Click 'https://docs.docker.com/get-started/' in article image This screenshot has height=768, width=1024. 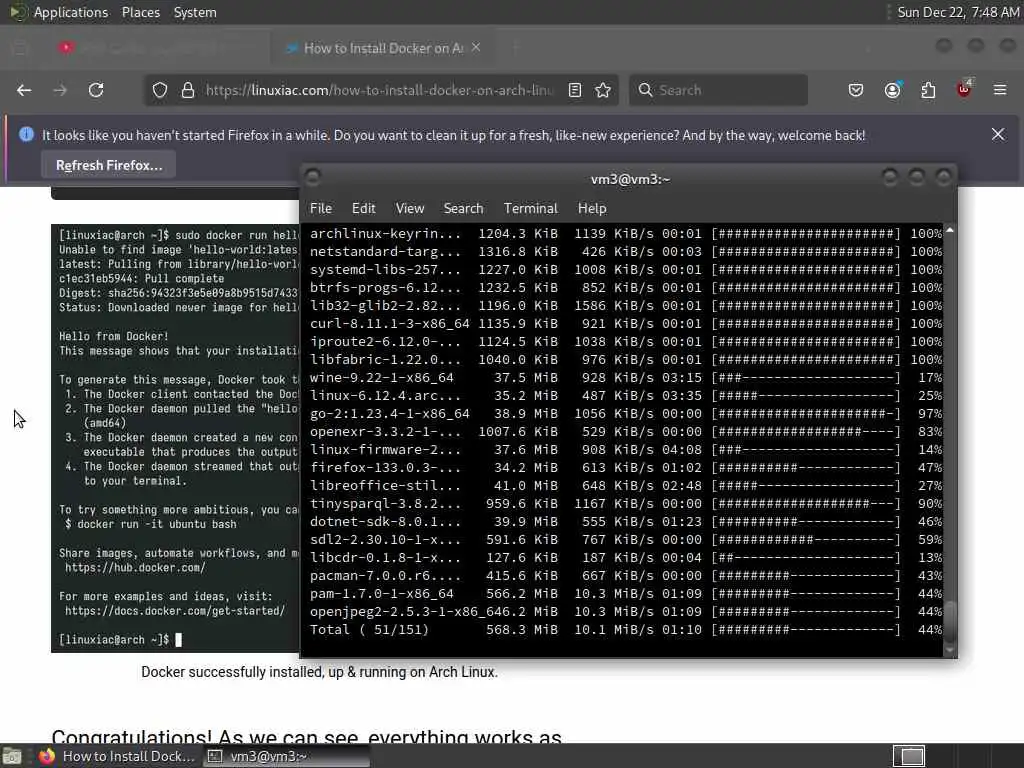point(175,611)
